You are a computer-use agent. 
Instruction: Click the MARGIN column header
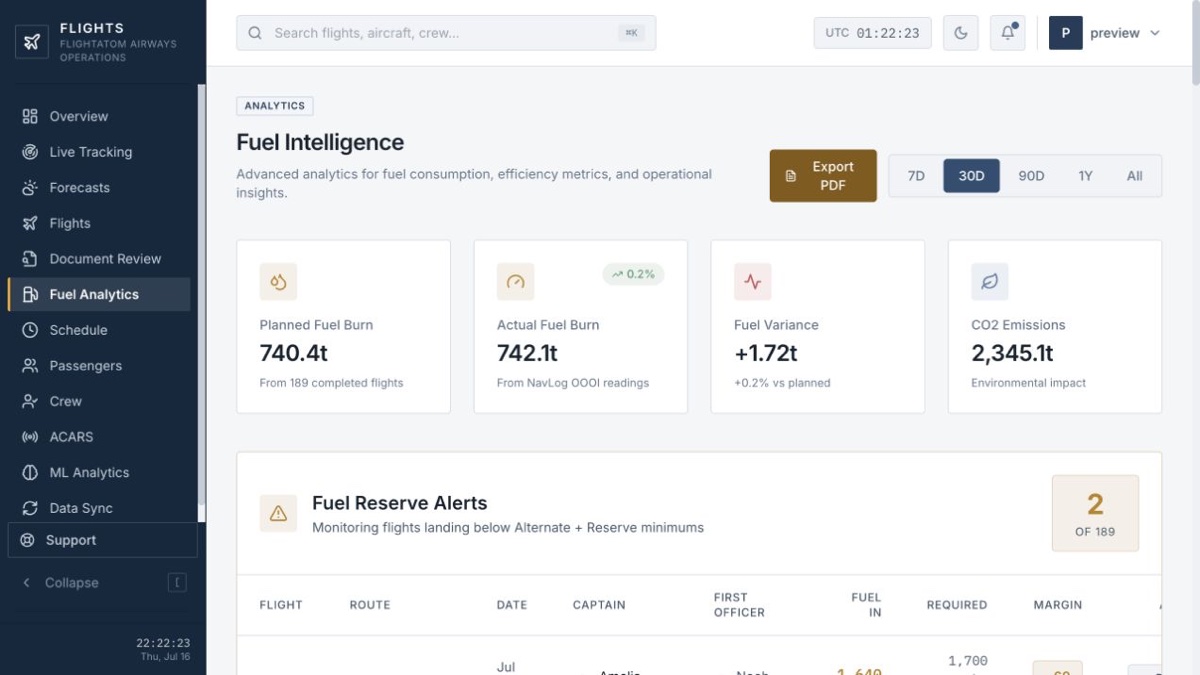(1058, 605)
